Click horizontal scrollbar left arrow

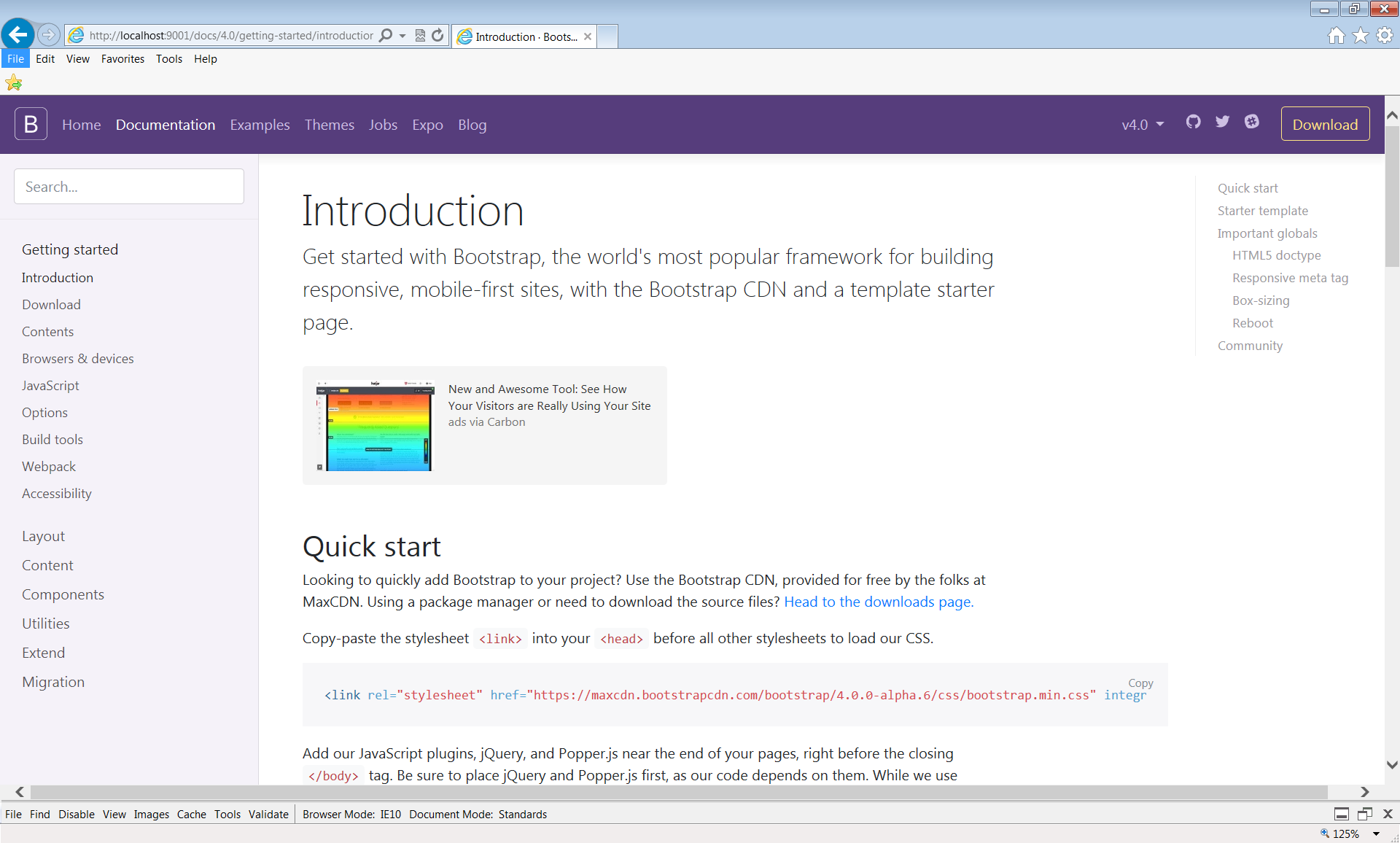20,792
